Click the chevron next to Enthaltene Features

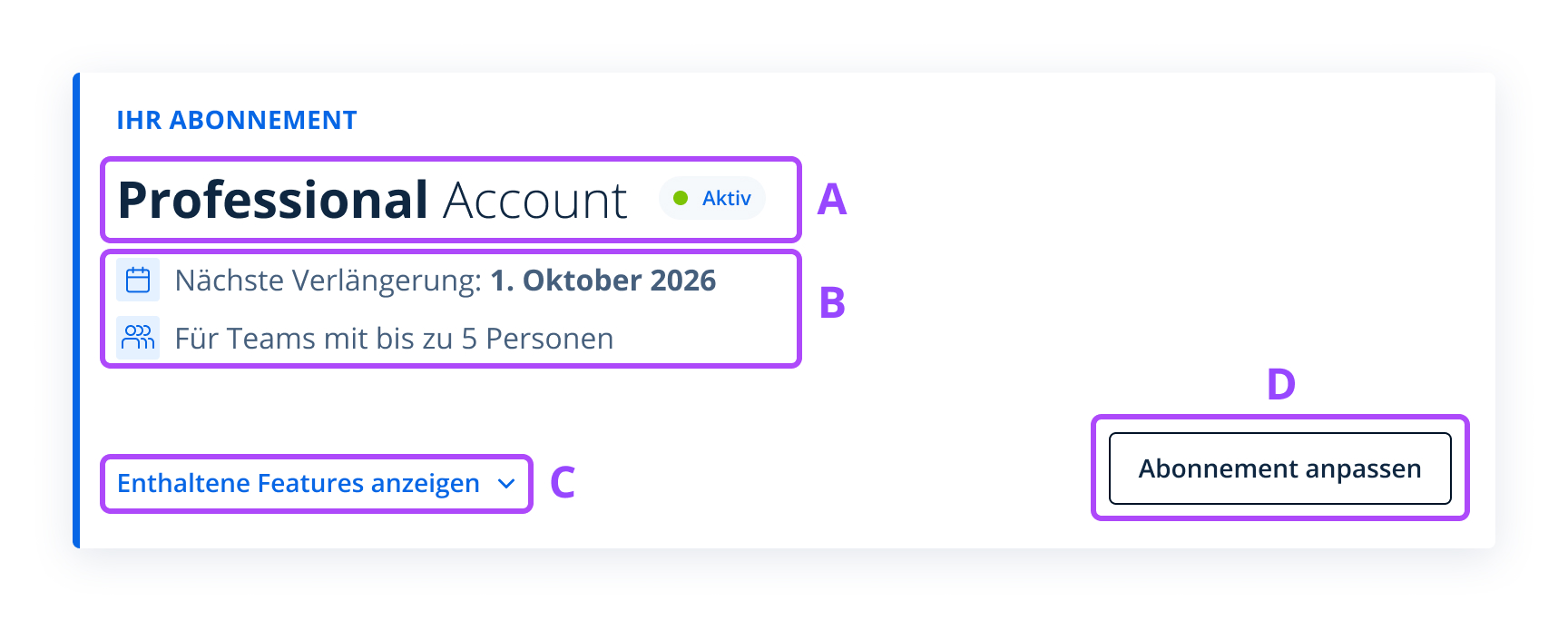(x=506, y=484)
